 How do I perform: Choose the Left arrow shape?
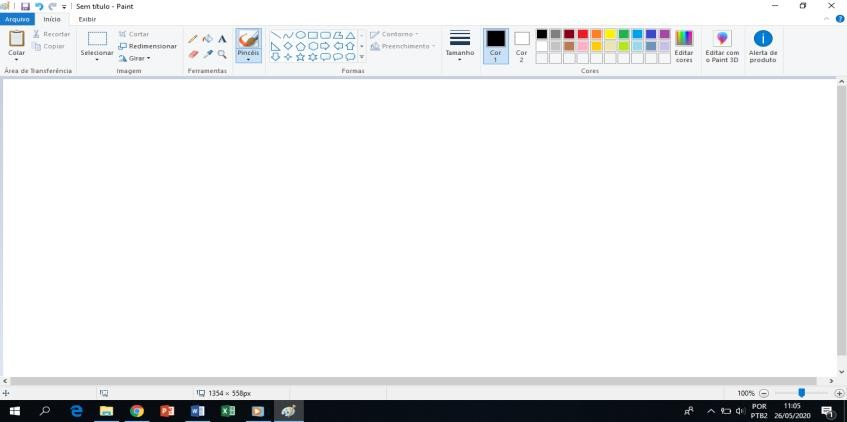pos(338,46)
